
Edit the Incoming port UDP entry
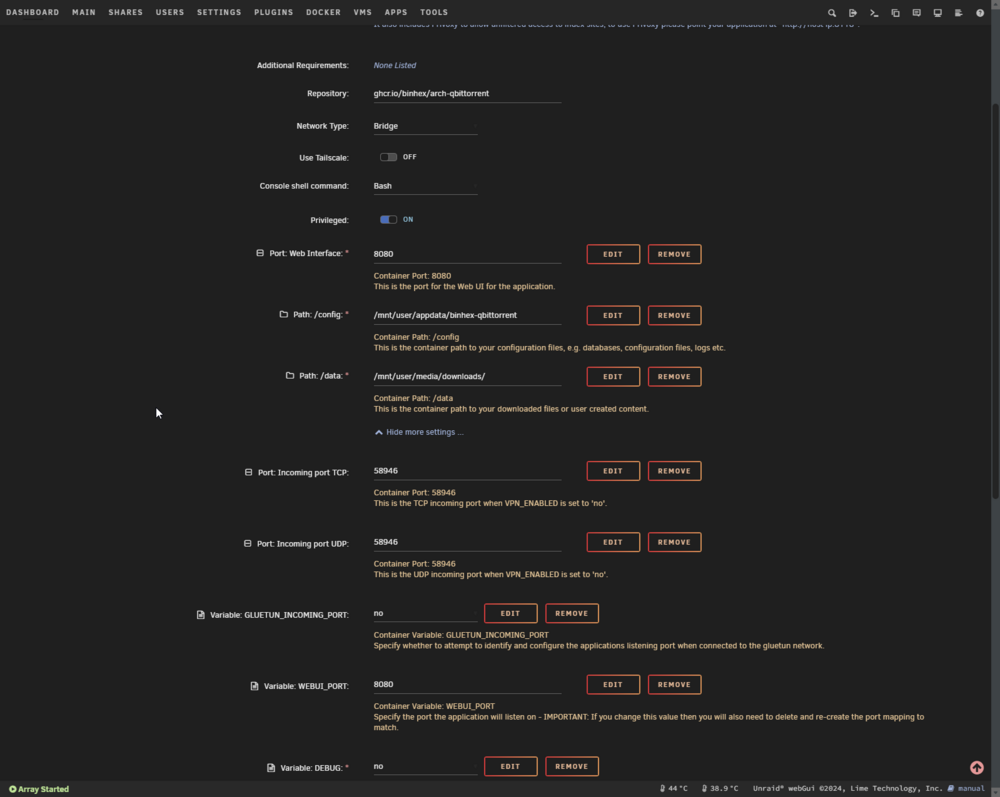tap(613, 542)
